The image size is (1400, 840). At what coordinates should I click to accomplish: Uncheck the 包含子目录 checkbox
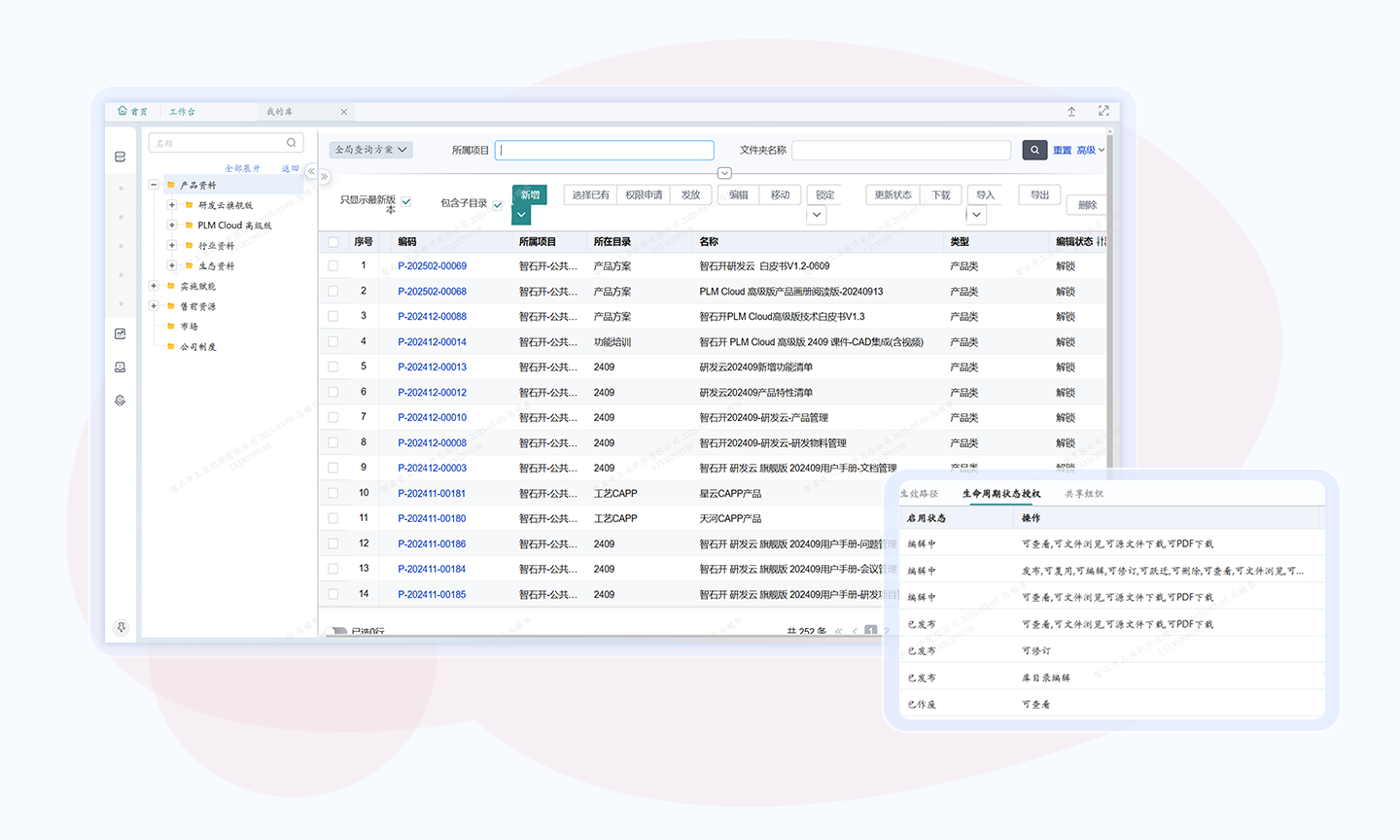click(498, 204)
